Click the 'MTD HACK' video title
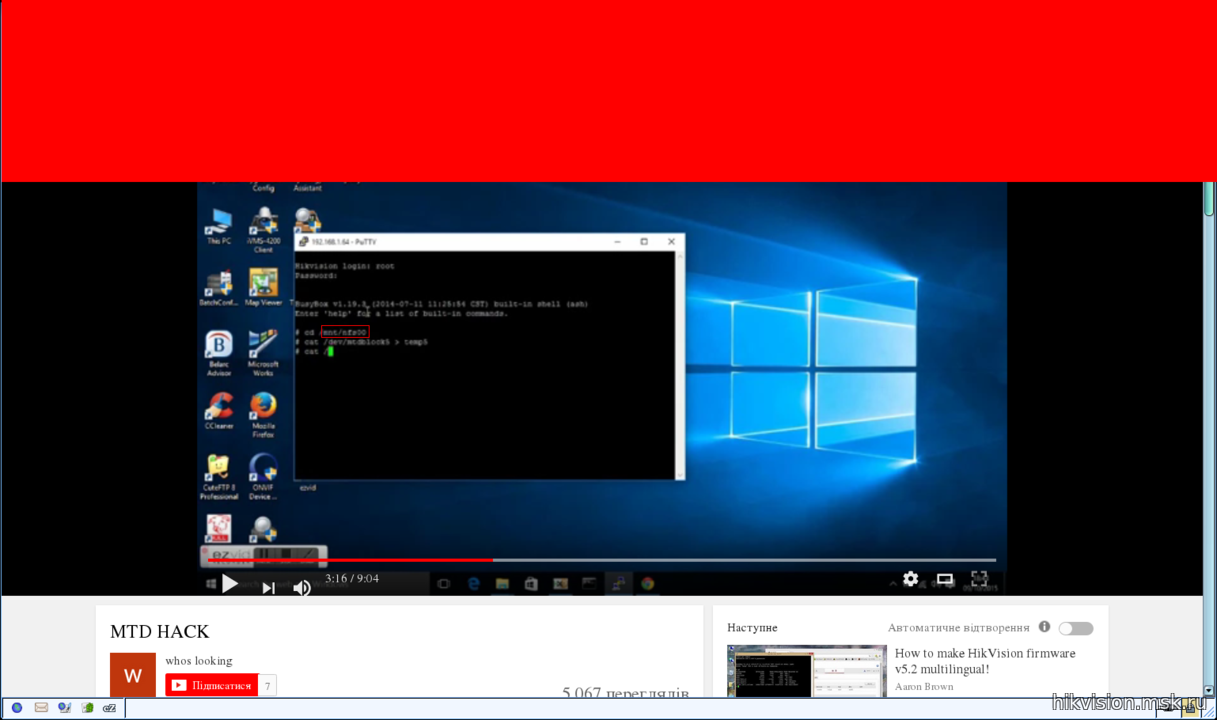Screen dimensions: 1217x720 point(160,632)
